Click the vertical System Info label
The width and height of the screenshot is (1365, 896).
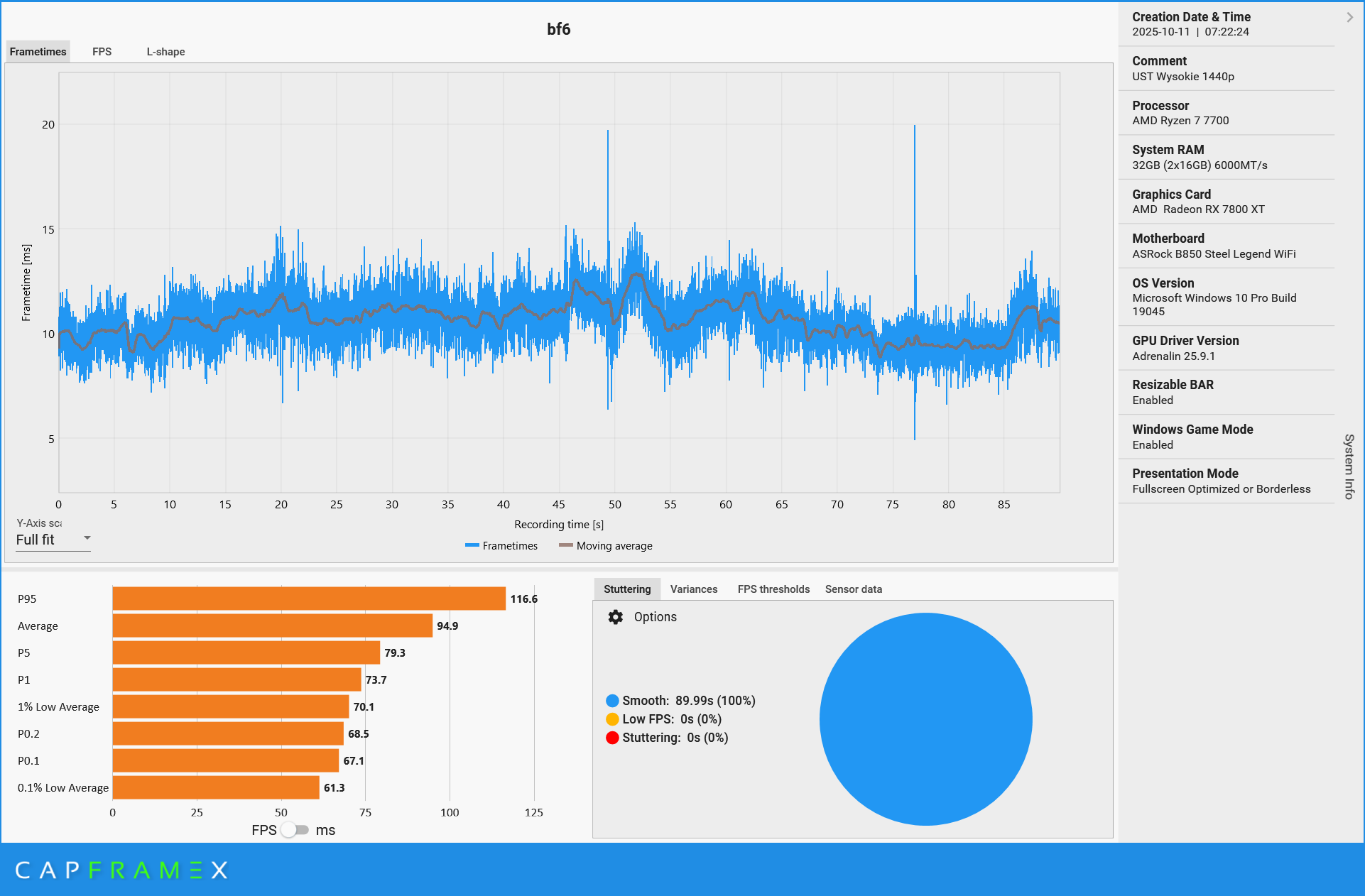tap(1349, 466)
